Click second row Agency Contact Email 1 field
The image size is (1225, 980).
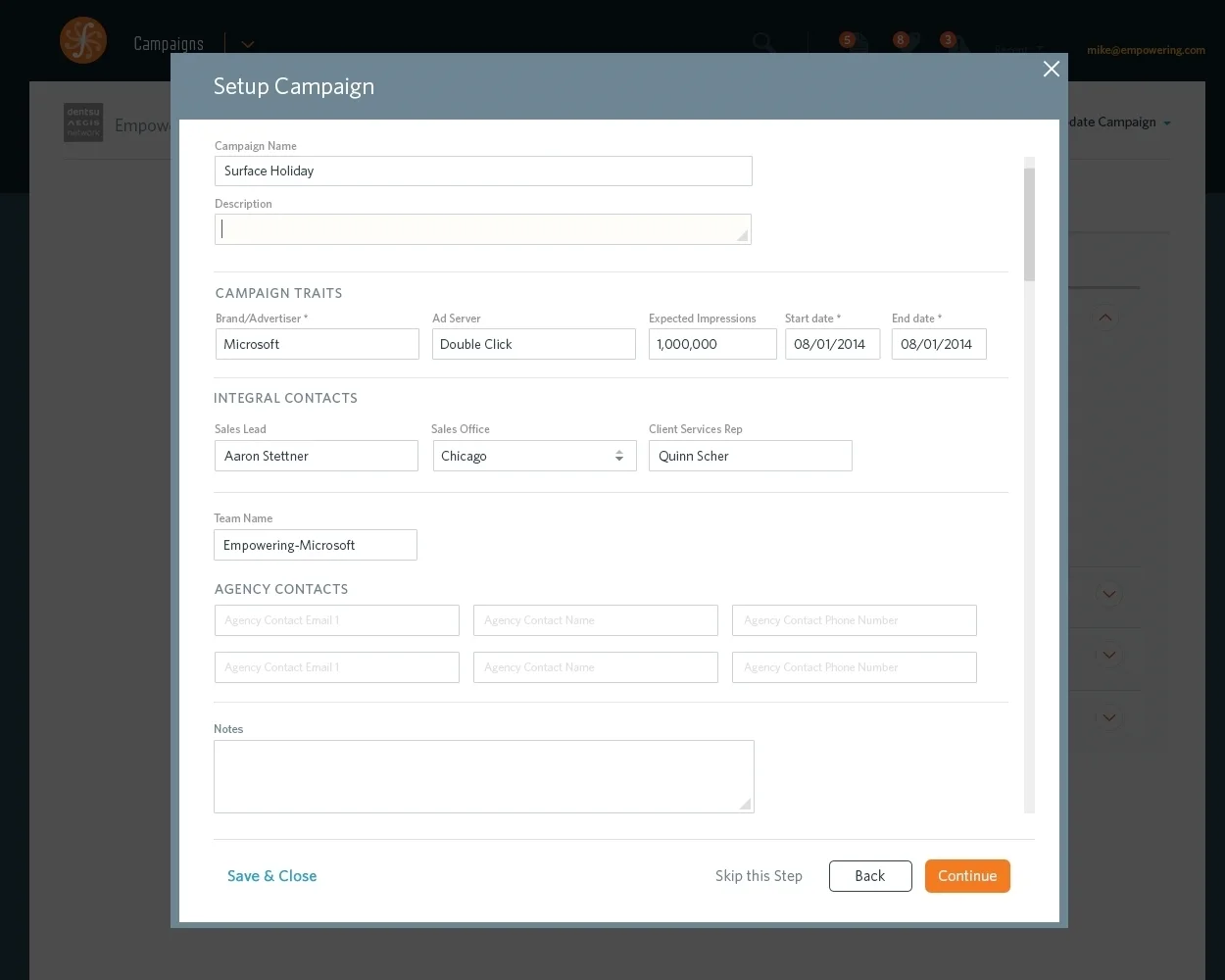(337, 667)
